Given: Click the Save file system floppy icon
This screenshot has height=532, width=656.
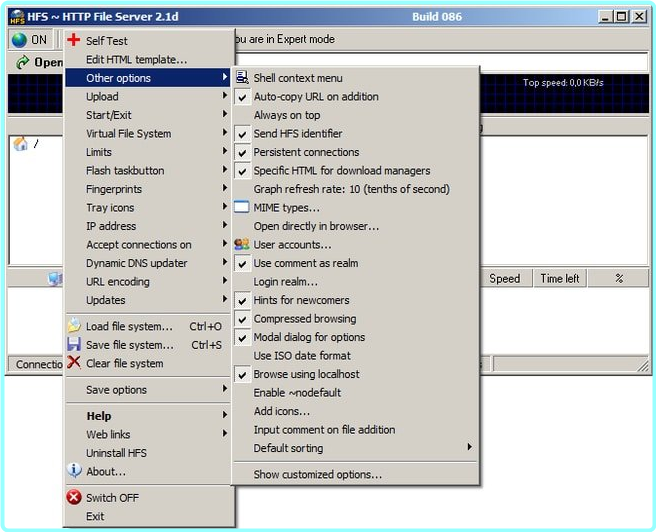Looking at the screenshot, I should coord(73,345).
